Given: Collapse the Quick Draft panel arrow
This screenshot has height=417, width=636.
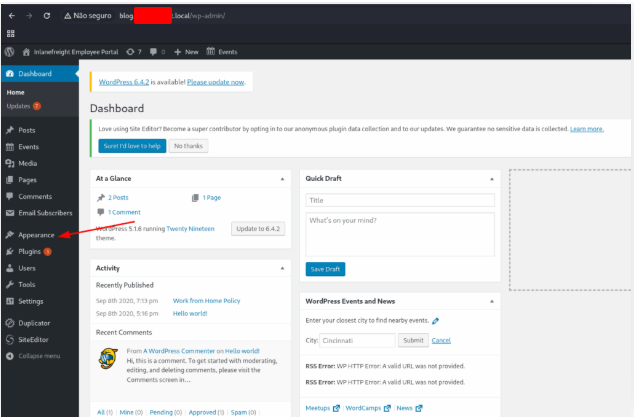Looking at the screenshot, I should pos(491,179).
